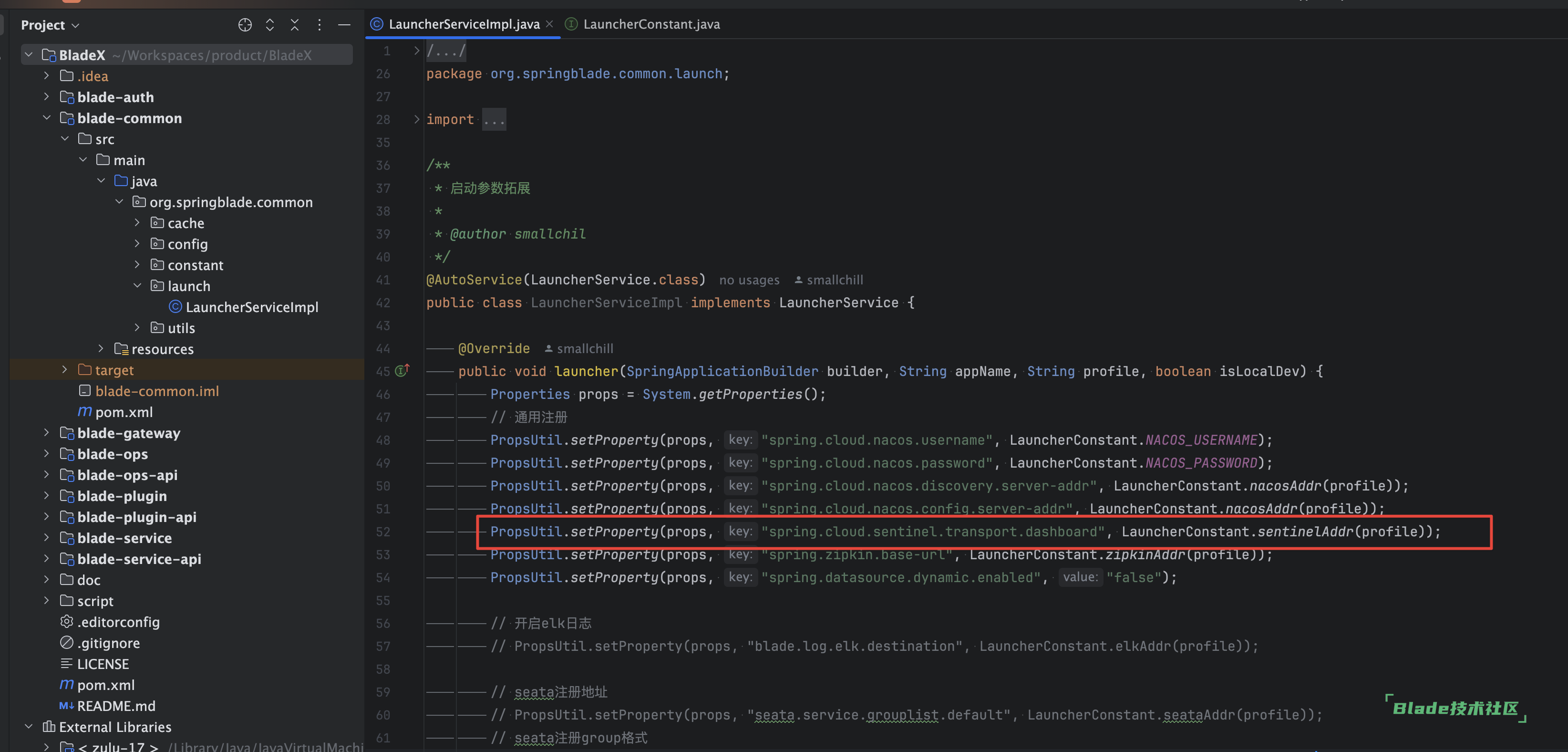Open Project panel options (three dots)

click(320, 25)
